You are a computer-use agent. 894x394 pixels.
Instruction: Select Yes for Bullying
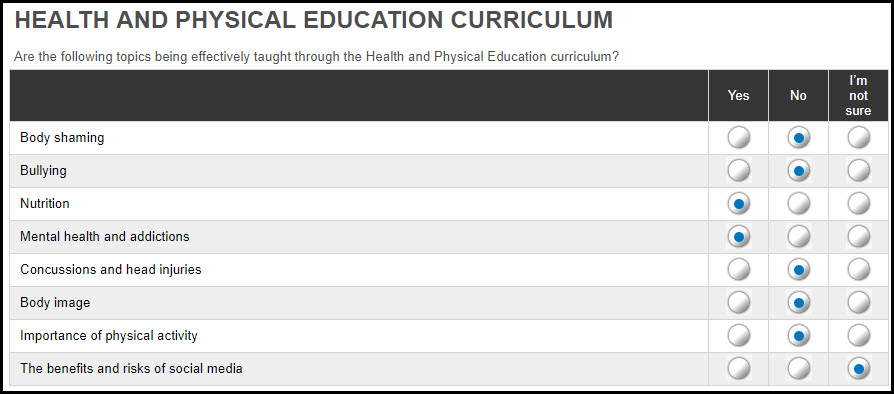[x=738, y=170]
